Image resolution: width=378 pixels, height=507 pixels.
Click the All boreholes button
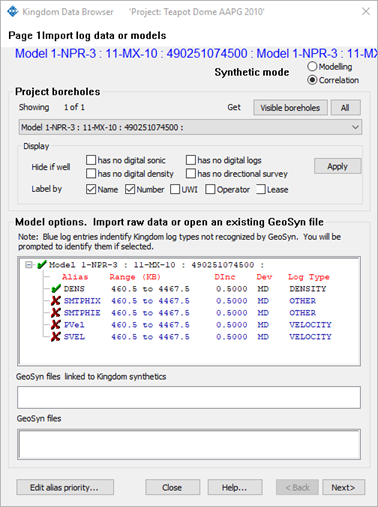pos(345,108)
